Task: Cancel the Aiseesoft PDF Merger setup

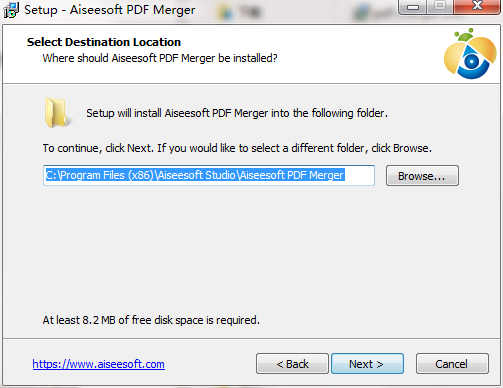Action: 452,364
